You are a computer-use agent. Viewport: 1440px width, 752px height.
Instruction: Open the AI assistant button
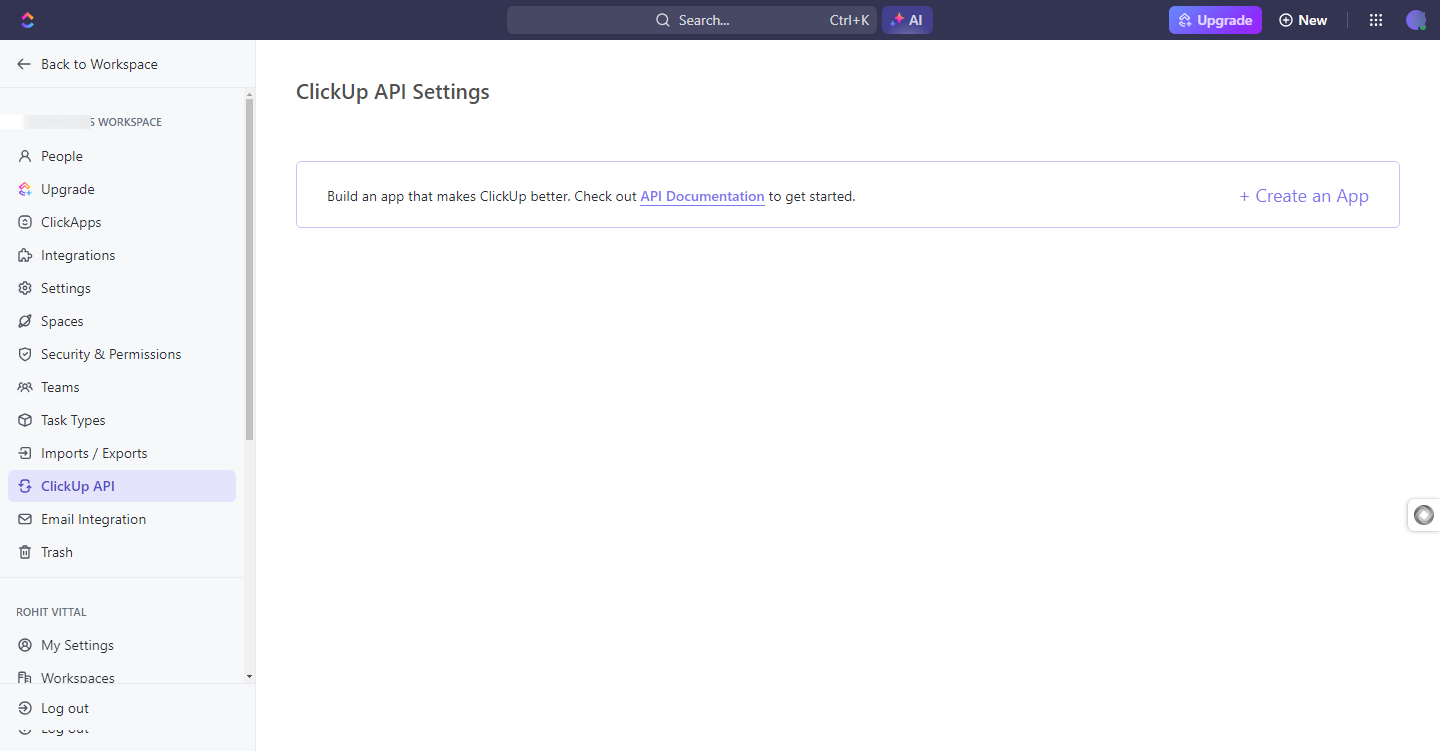tap(907, 20)
